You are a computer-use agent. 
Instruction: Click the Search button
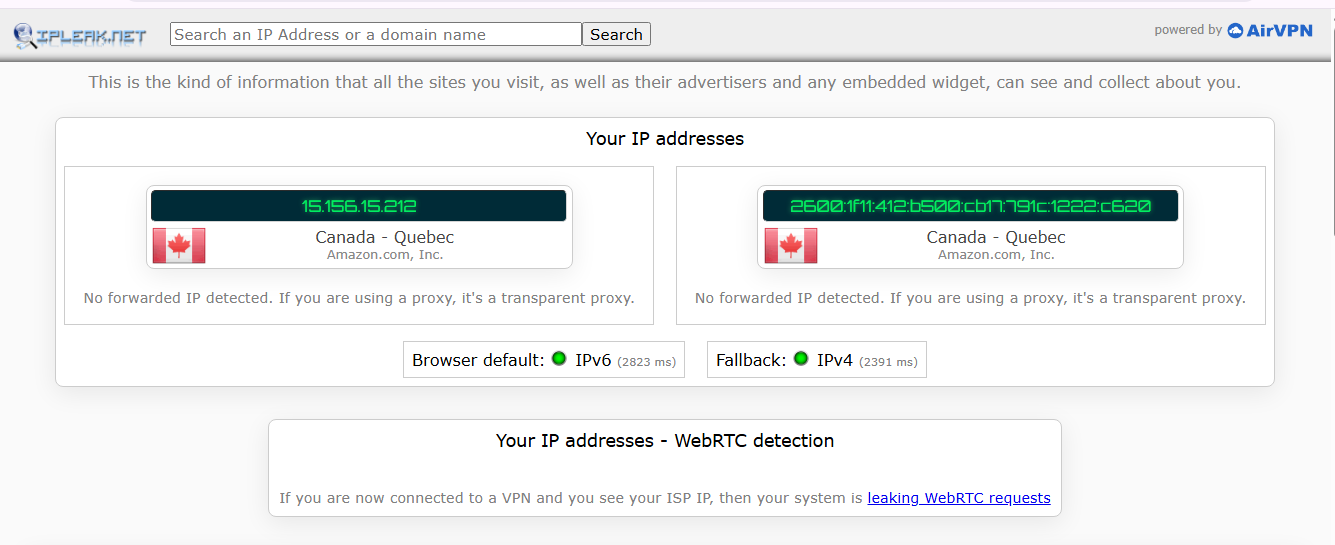(616, 34)
